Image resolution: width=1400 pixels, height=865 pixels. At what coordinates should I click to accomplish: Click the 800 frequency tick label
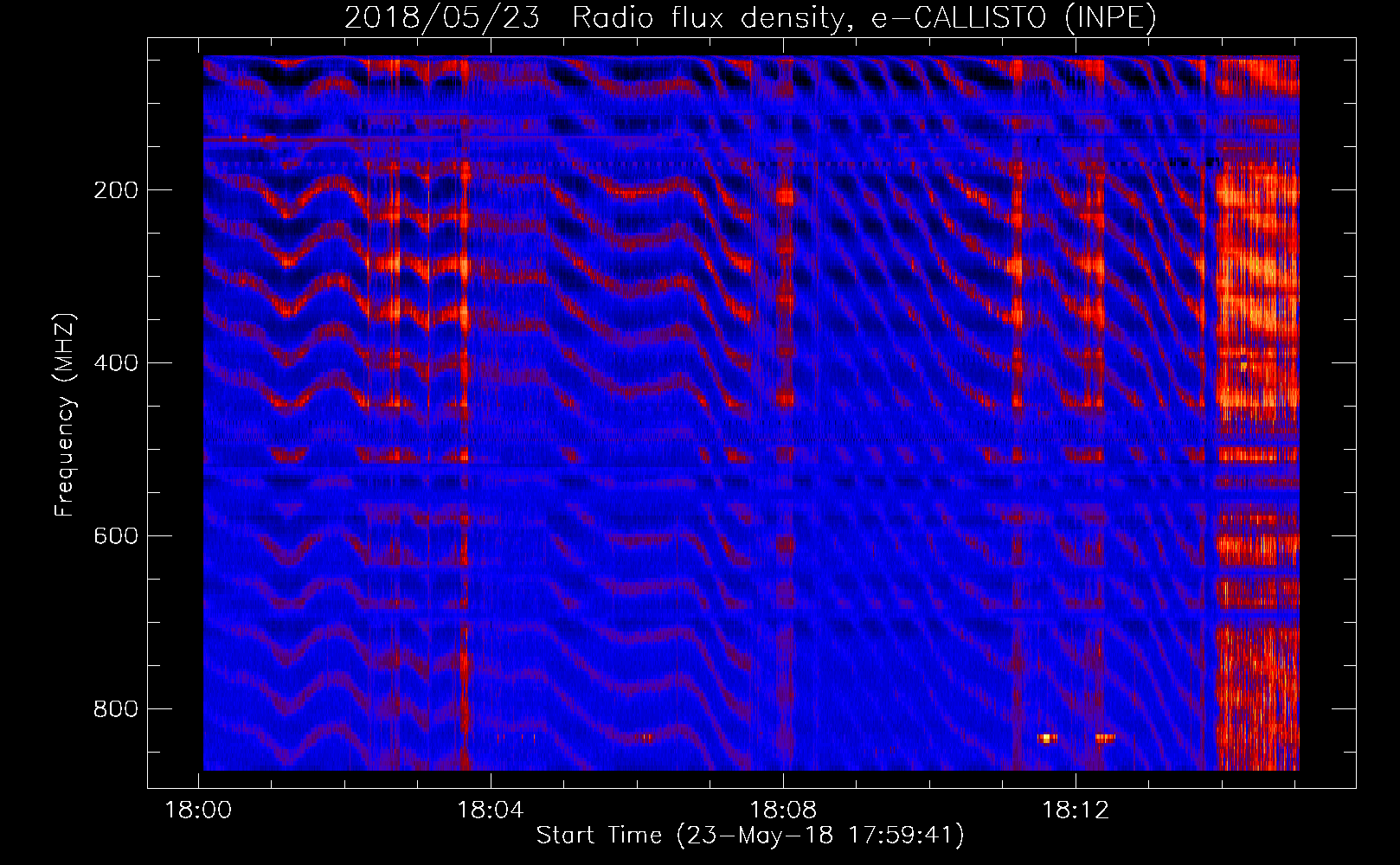click(116, 708)
